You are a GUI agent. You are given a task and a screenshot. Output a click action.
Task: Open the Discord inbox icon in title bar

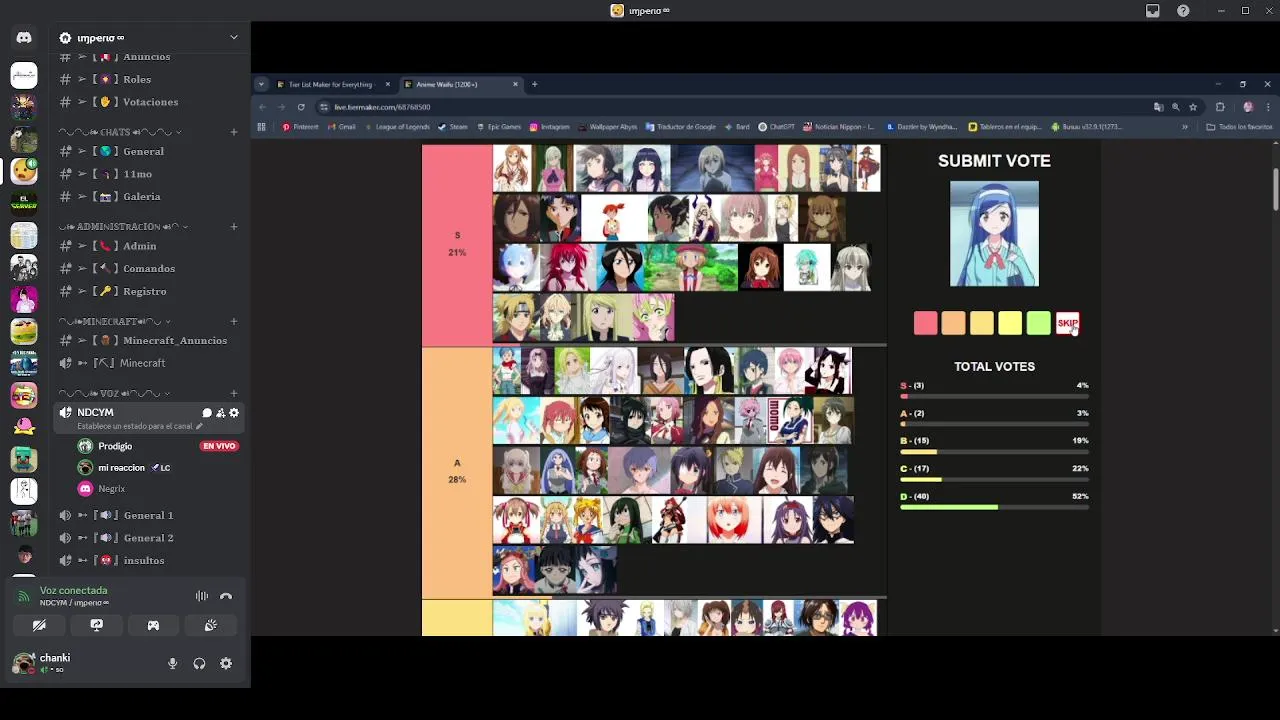point(1153,11)
